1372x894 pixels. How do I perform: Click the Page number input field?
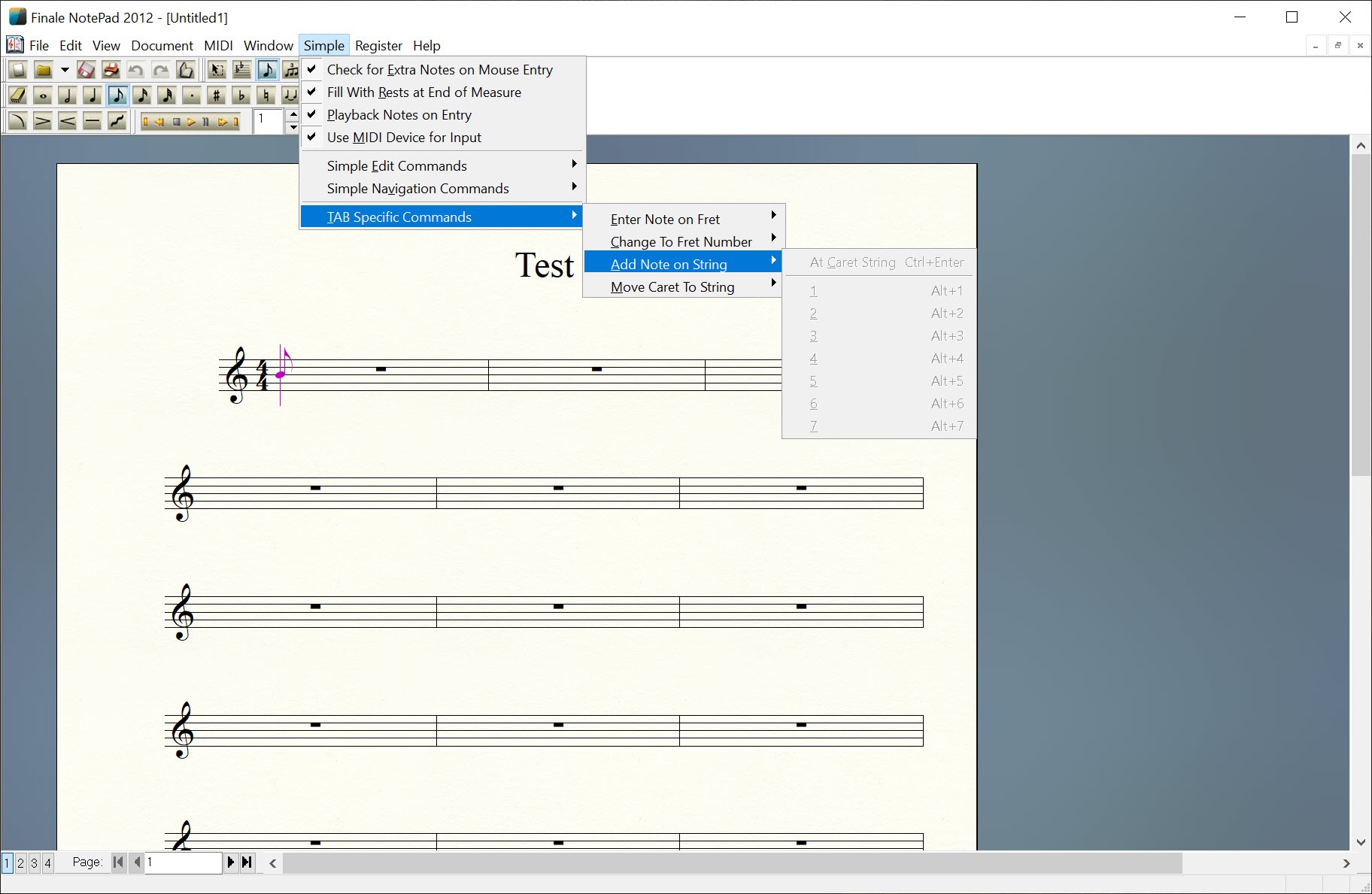coord(184,862)
